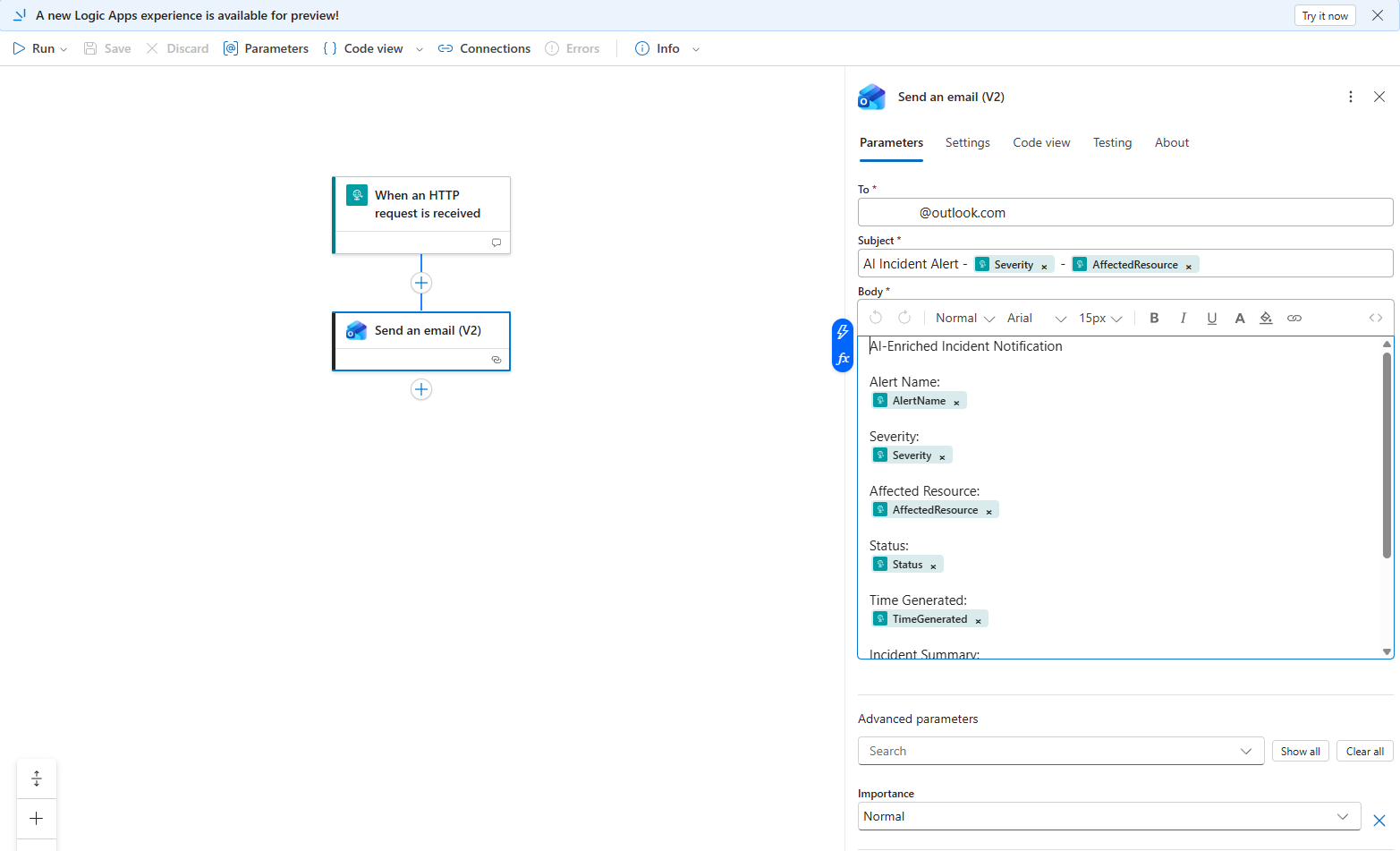Toggle HTML code view of body
The image size is (1400, 851).
pyautogui.click(x=1376, y=318)
